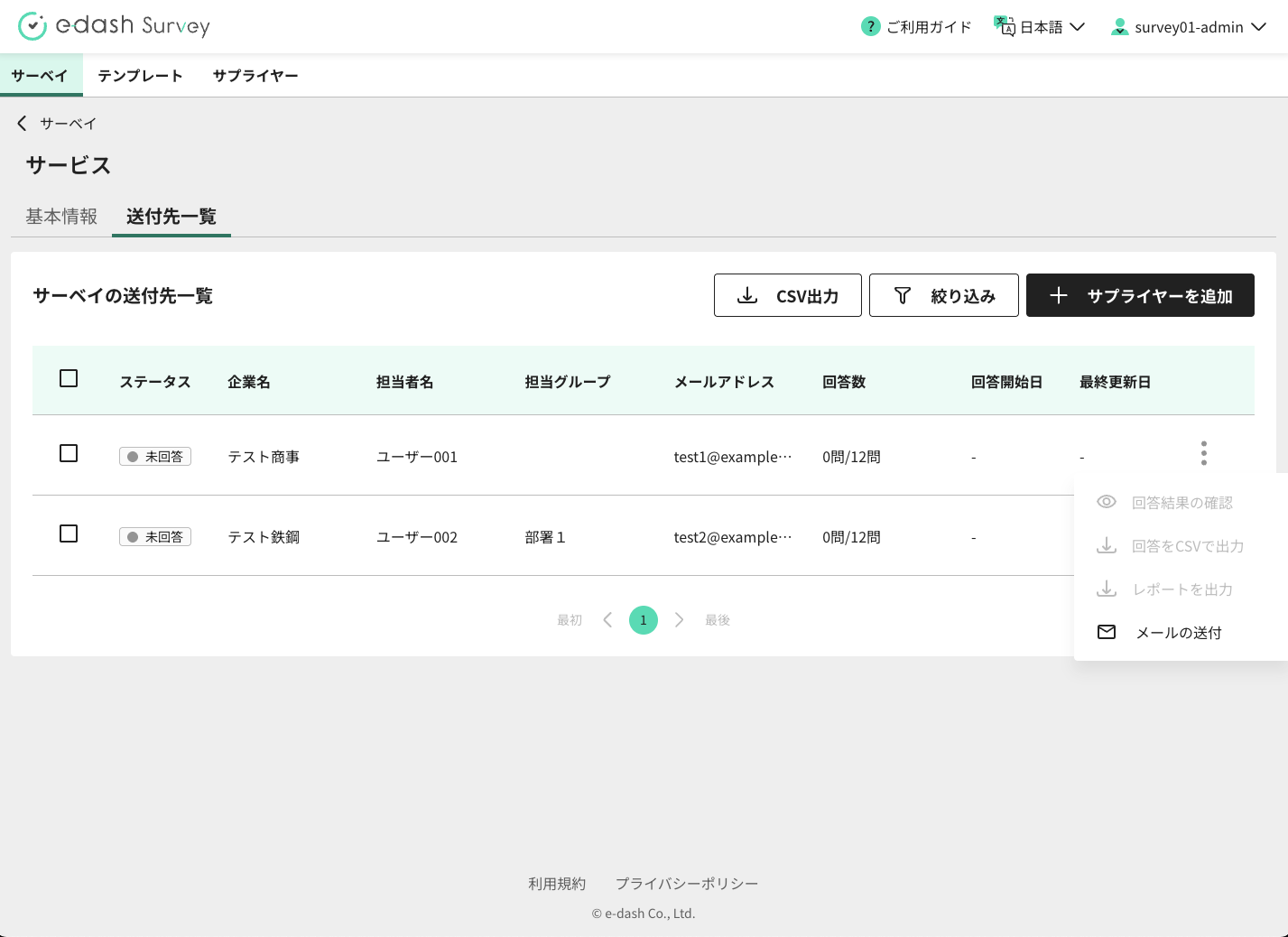Select メールの送付 from the context menu

1178,633
